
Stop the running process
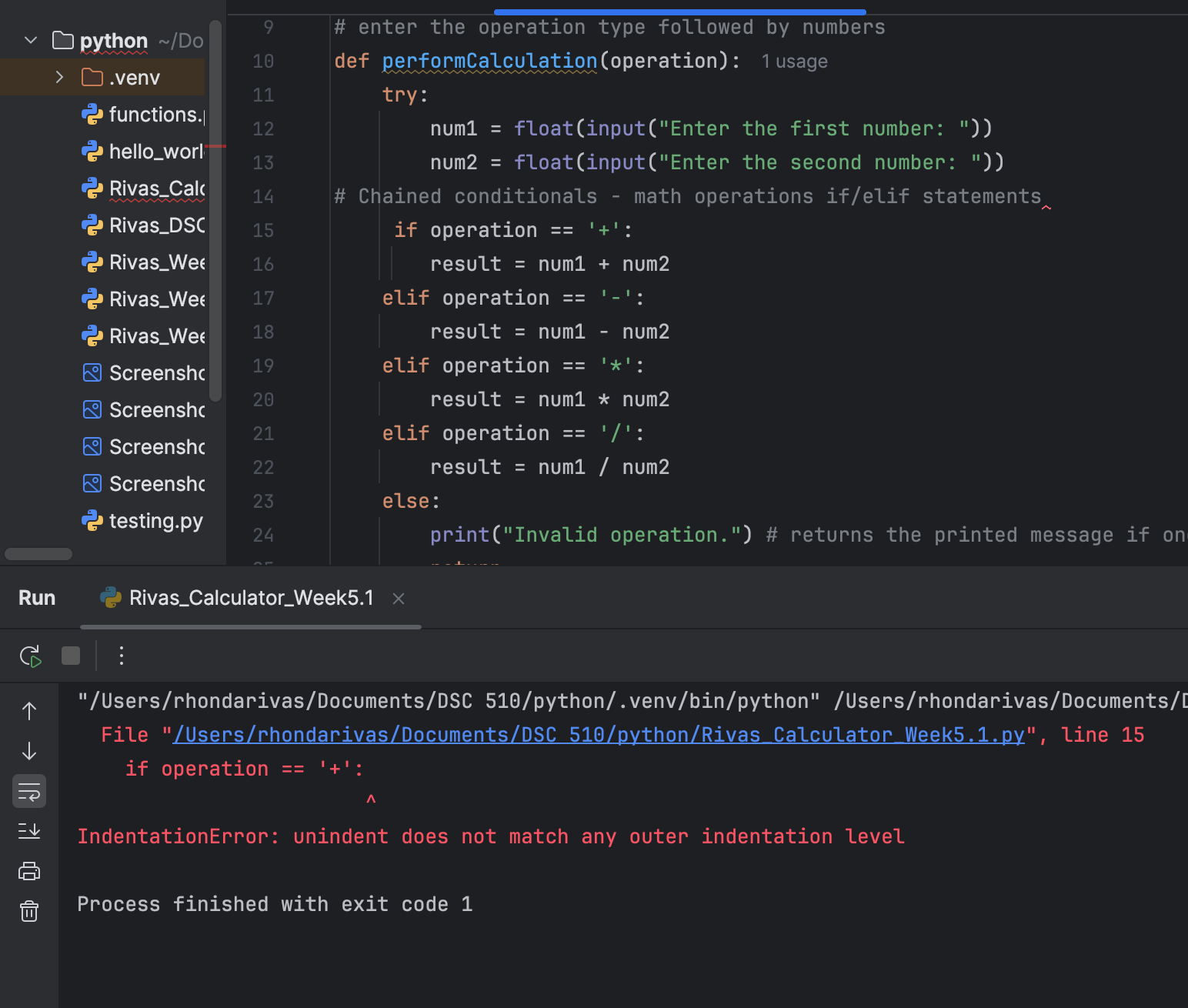(x=70, y=656)
